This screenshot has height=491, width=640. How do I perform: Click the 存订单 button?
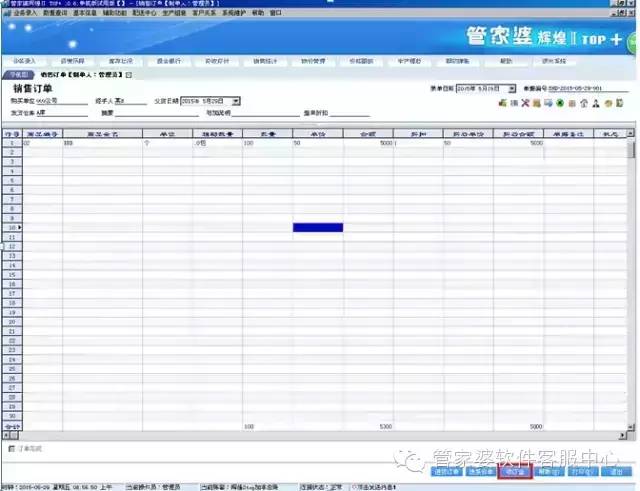tap(515, 472)
